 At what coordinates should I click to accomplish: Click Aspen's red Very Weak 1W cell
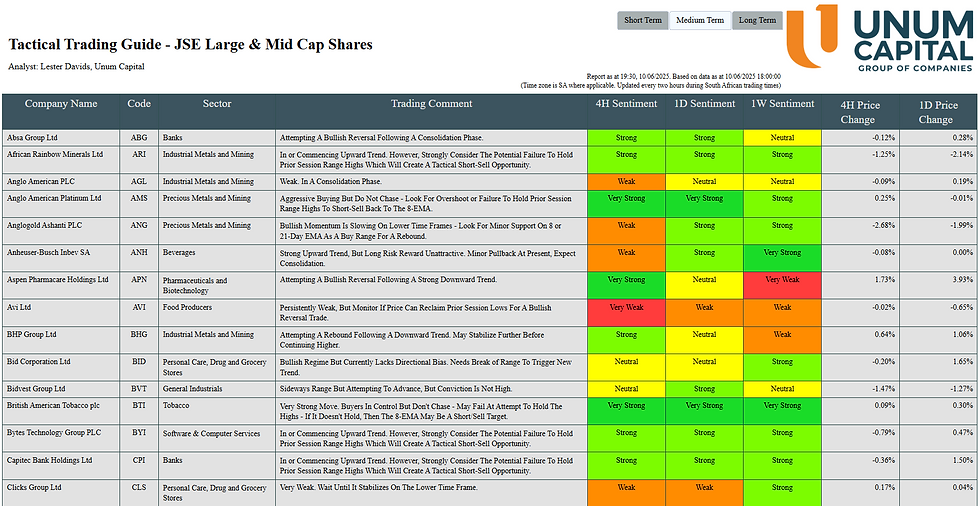[782, 285]
